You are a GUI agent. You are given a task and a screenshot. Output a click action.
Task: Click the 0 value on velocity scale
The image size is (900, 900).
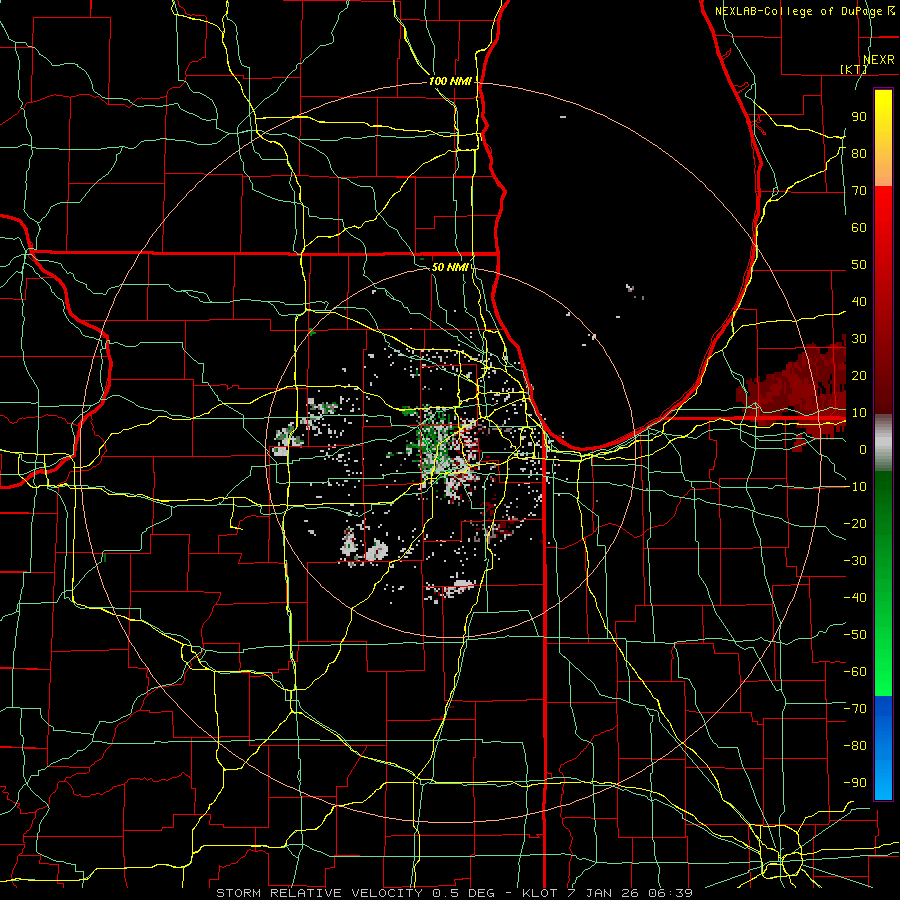[863, 450]
